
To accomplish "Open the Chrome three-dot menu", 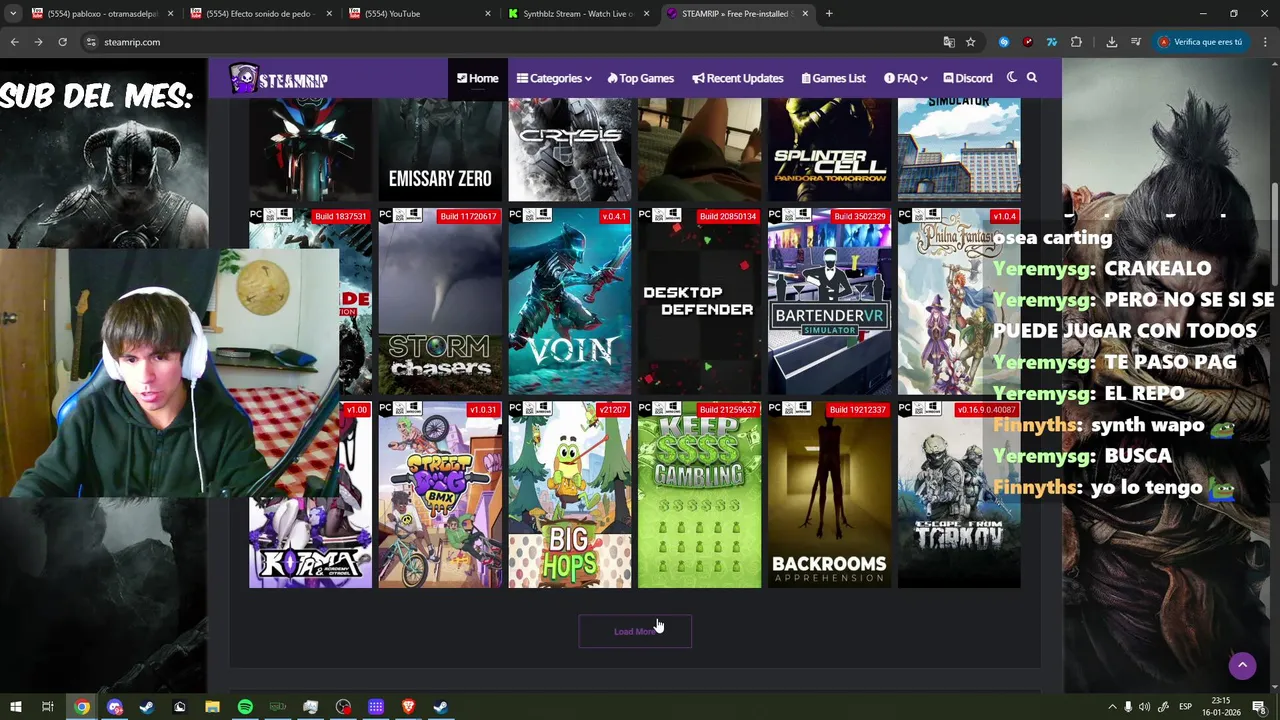I will coord(1265,42).
